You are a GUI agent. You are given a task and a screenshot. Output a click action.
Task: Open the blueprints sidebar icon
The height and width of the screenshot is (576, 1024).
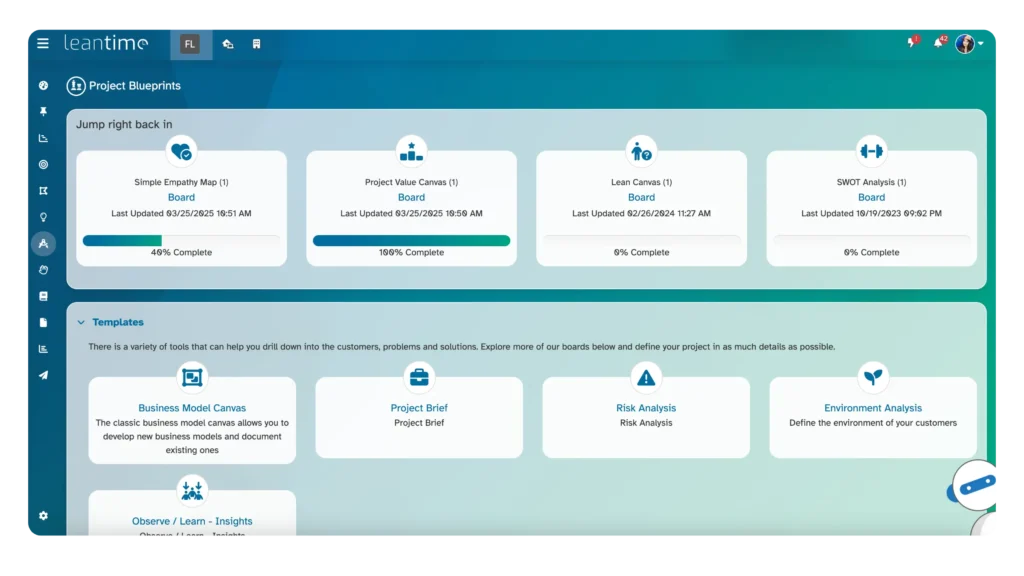43,244
